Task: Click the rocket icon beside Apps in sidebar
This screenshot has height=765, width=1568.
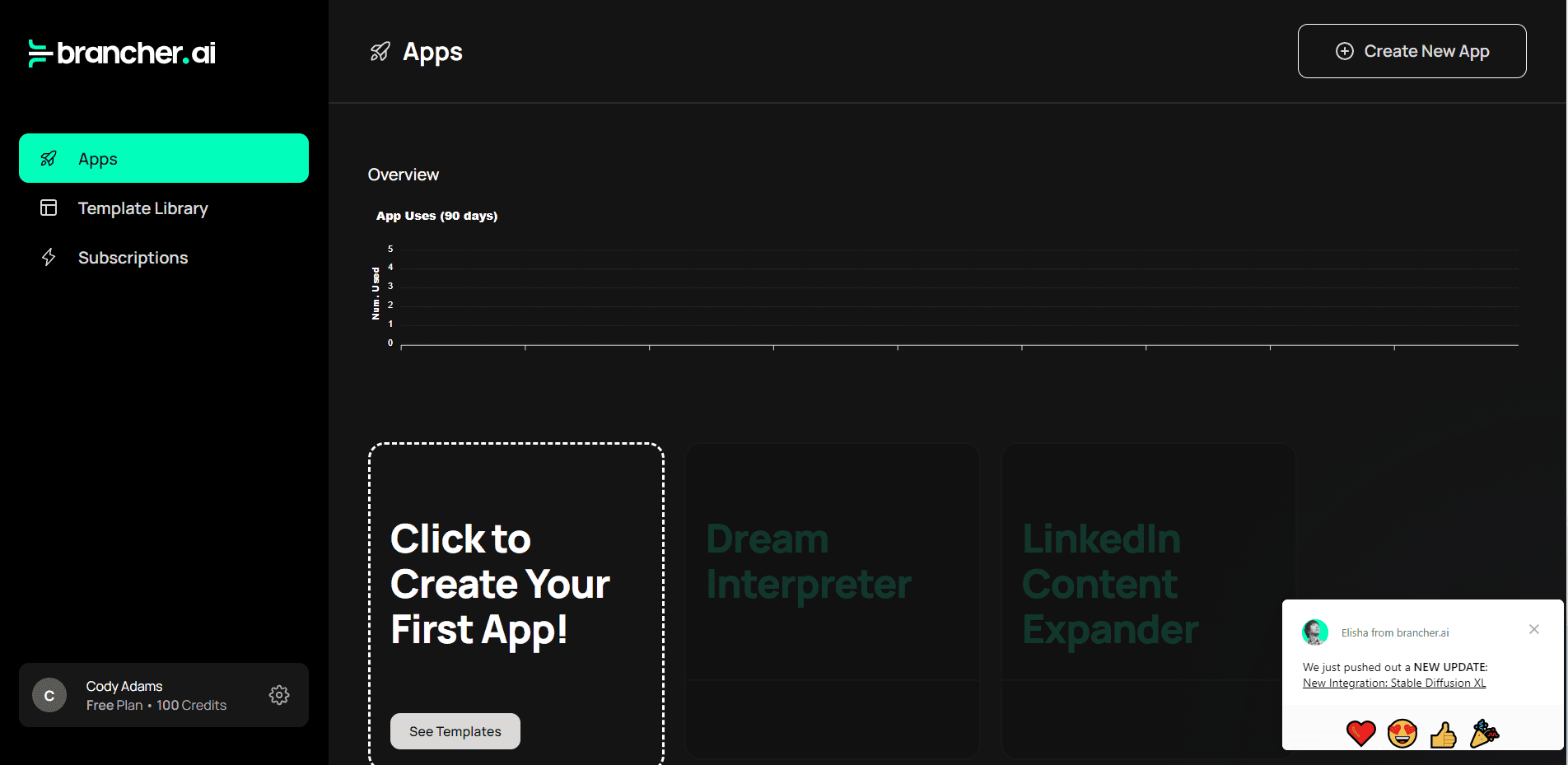Action: pyautogui.click(x=49, y=158)
